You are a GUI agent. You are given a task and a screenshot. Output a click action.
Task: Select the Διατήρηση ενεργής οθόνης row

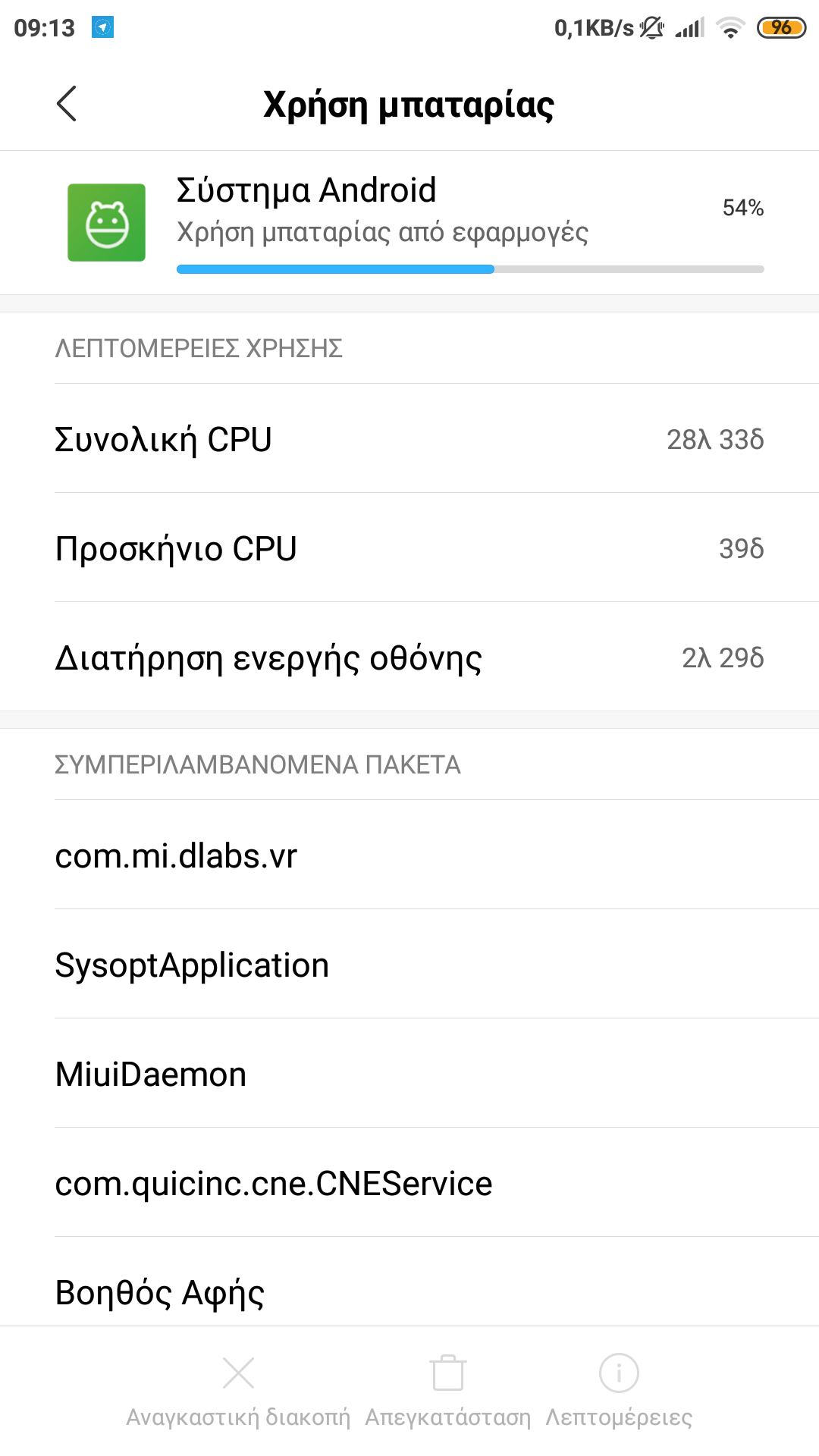pos(409,657)
